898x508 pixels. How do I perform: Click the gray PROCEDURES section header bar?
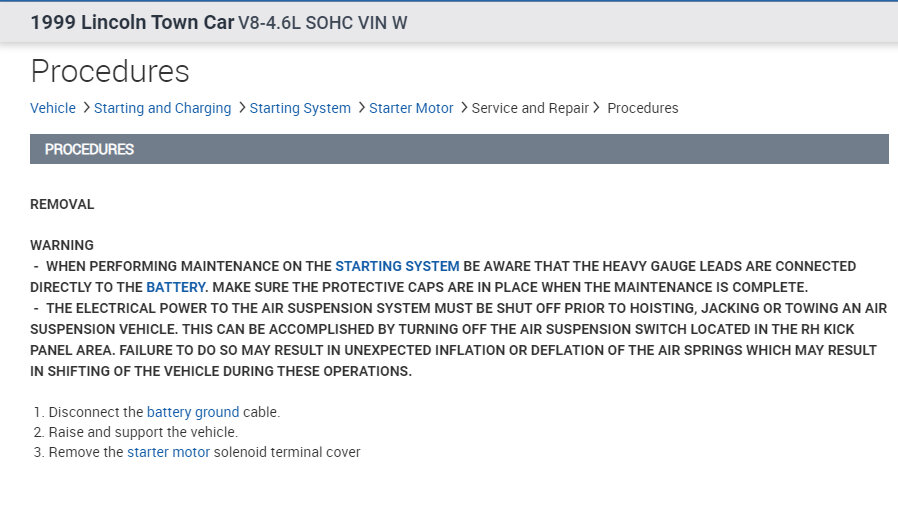[x=459, y=149]
